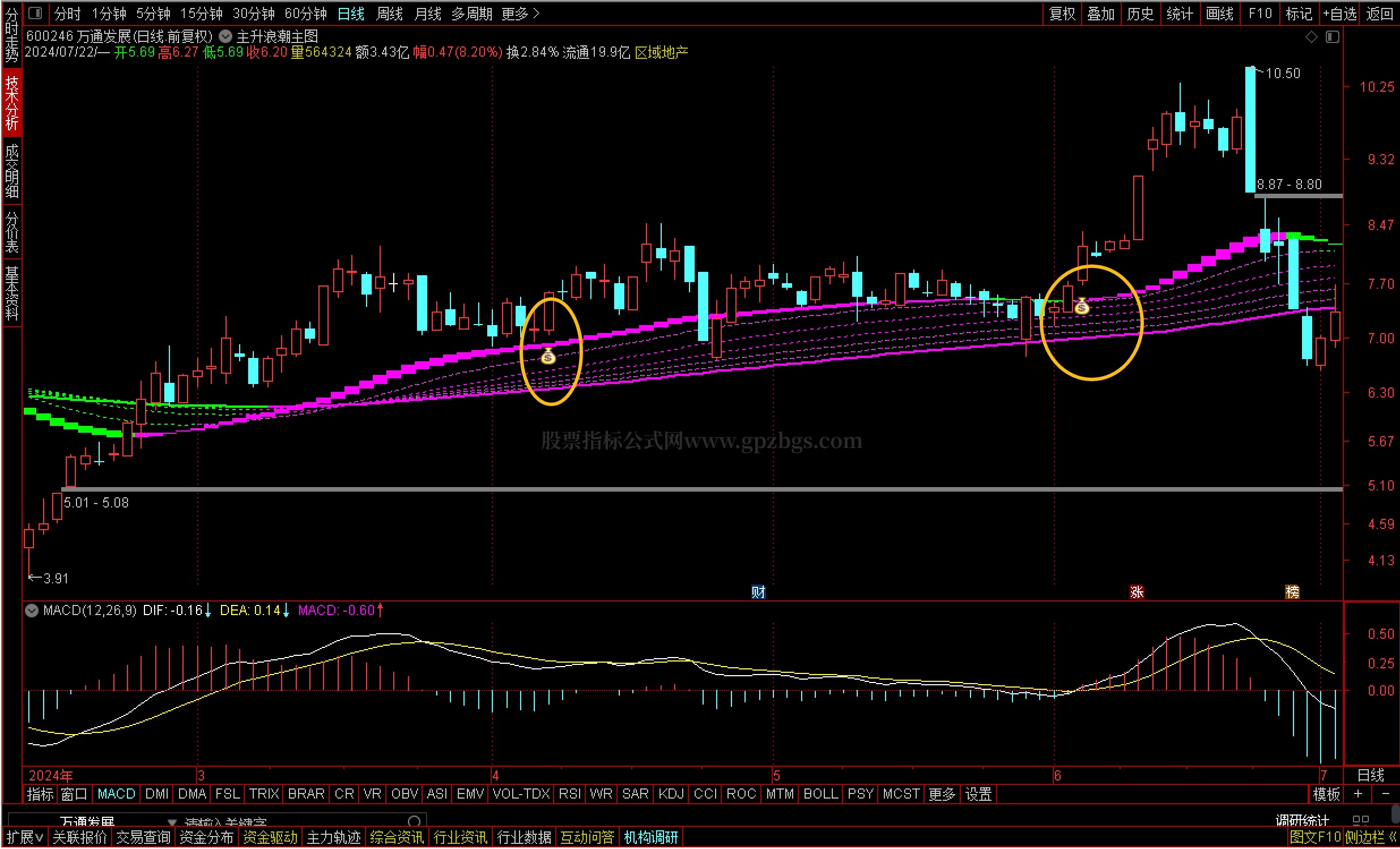Image resolution: width=1400 pixels, height=849 pixels.
Task: Click the 指标 indicator button
Action: click(40, 794)
